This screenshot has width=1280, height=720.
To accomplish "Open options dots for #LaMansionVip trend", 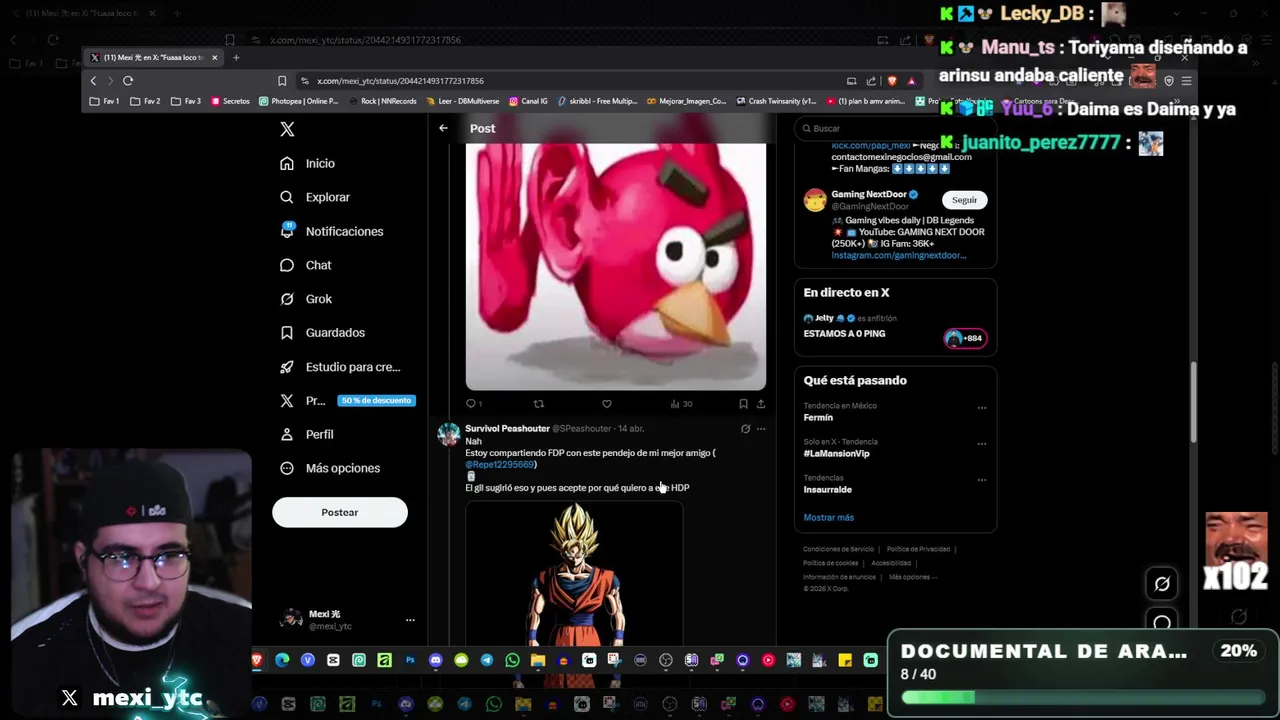I will (981, 444).
